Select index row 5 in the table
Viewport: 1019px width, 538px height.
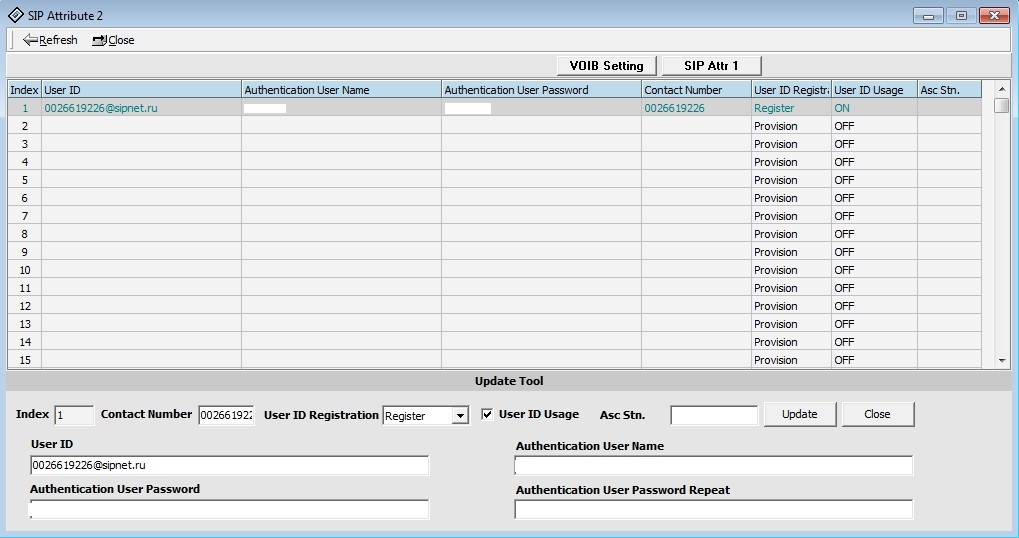[24, 180]
